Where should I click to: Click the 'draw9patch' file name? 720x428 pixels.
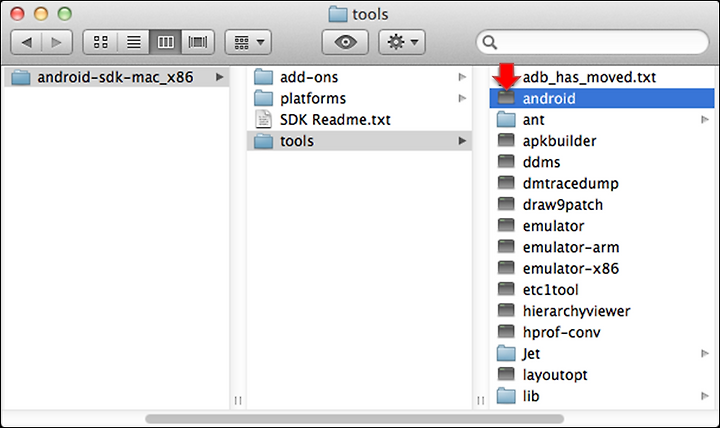click(x=562, y=205)
